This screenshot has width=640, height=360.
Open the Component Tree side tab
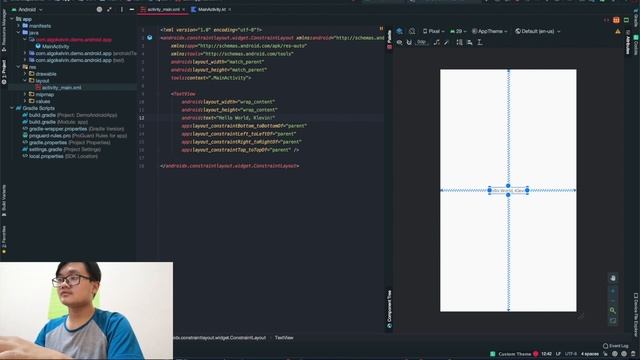pyautogui.click(x=389, y=309)
